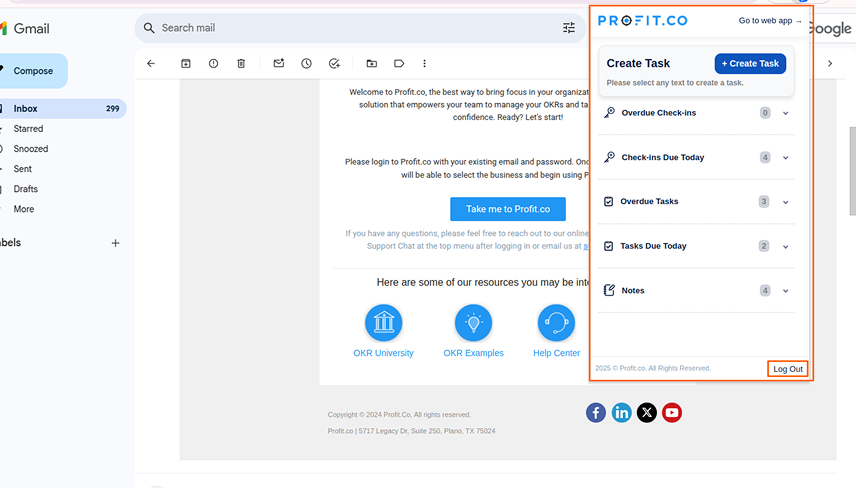Open Snoozed mail
Image resolution: width=856 pixels, height=488 pixels.
[31, 149]
